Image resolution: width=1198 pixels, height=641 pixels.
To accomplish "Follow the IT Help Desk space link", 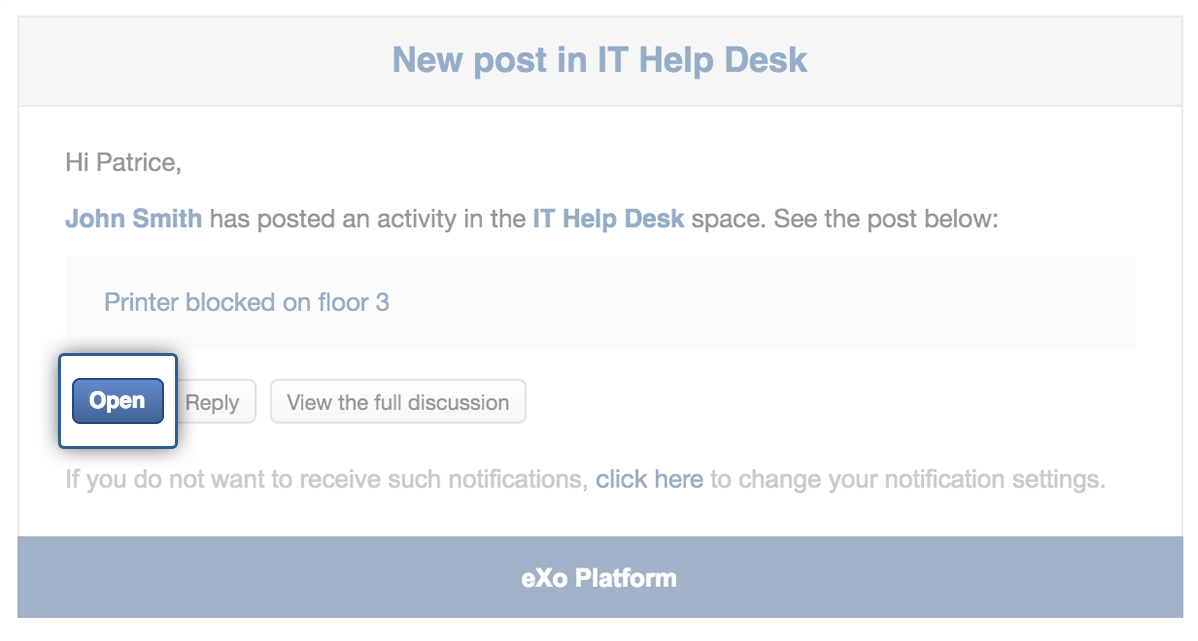I will tap(608, 219).
